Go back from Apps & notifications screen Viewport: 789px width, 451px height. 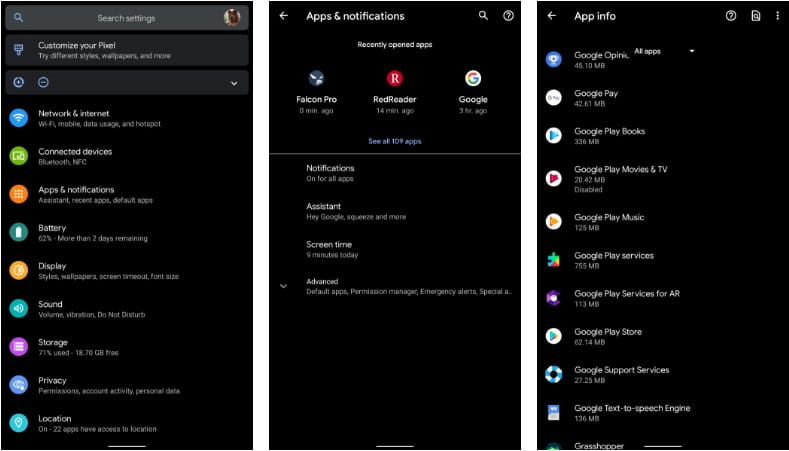point(284,16)
